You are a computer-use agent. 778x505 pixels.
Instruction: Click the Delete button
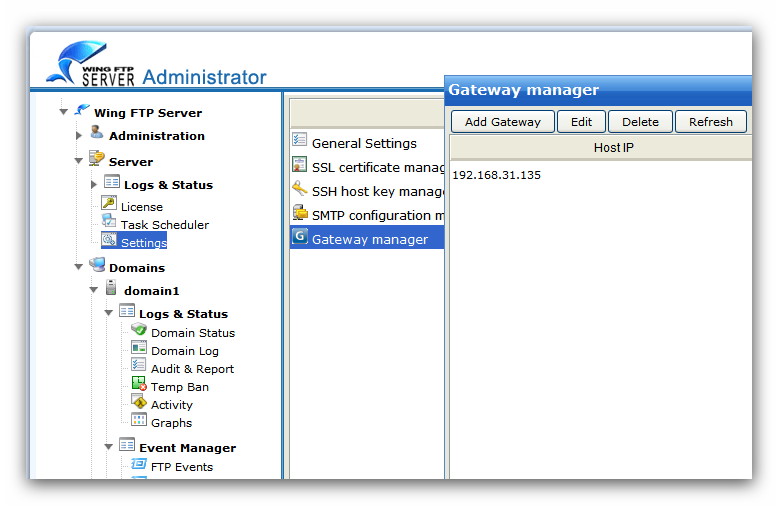640,122
